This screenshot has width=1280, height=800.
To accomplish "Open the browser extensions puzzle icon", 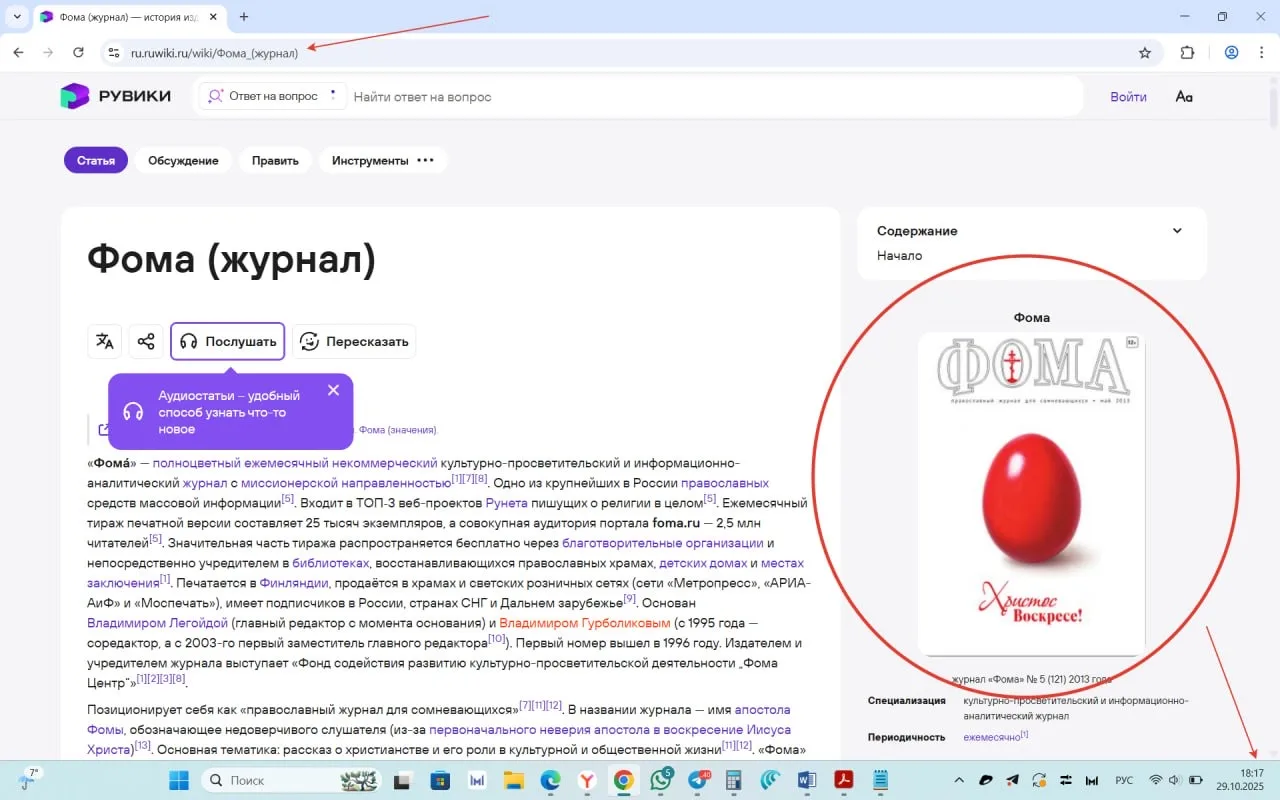I will 1188,53.
